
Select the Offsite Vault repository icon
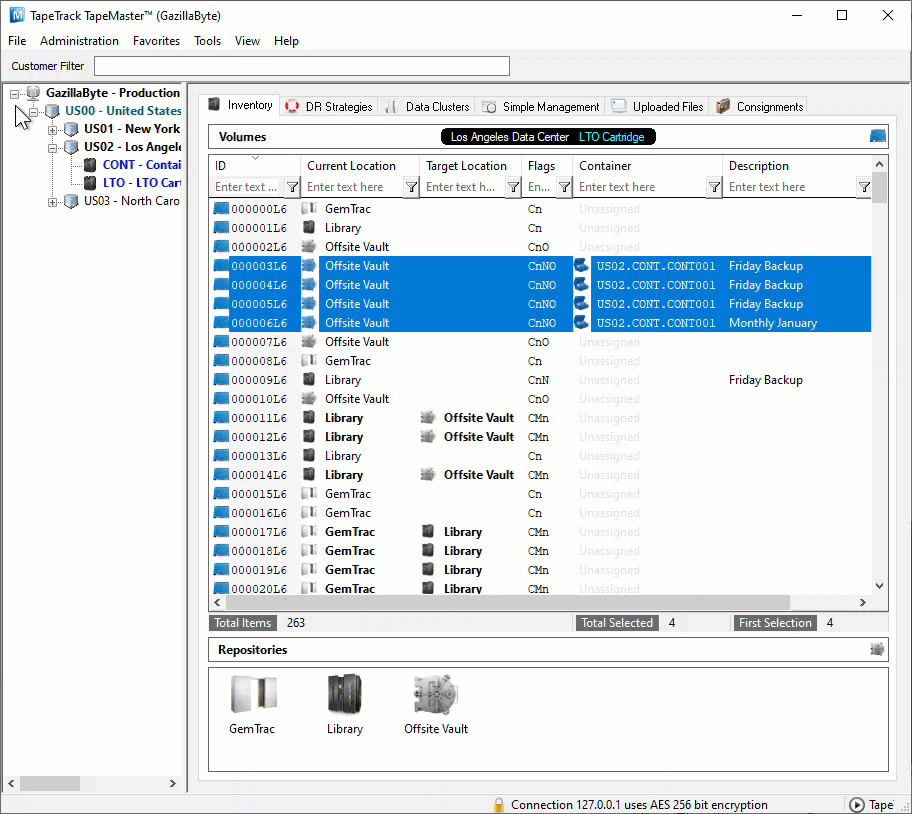coord(436,694)
